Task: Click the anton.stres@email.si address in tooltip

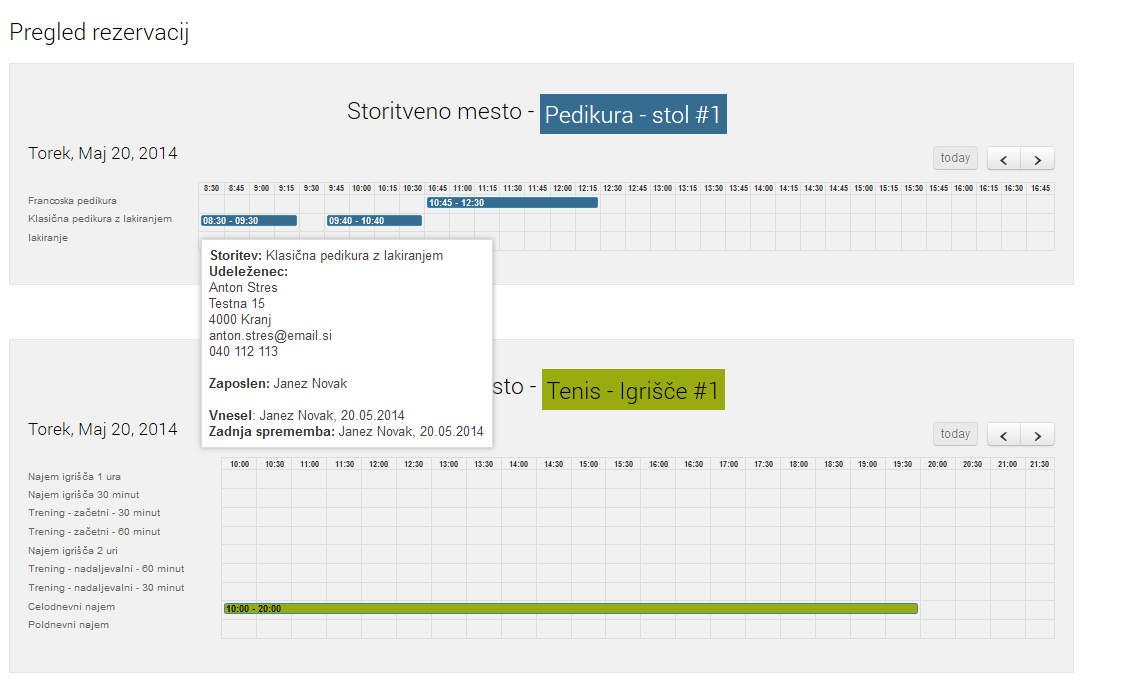Action: [270, 336]
